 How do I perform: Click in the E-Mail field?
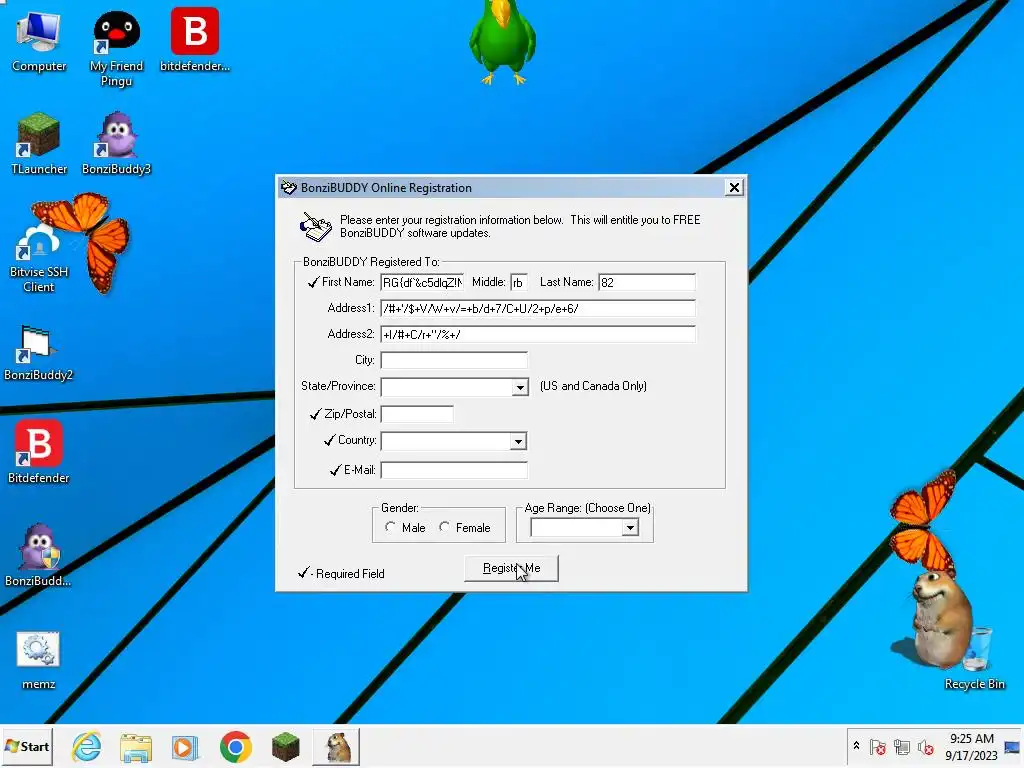point(454,470)
